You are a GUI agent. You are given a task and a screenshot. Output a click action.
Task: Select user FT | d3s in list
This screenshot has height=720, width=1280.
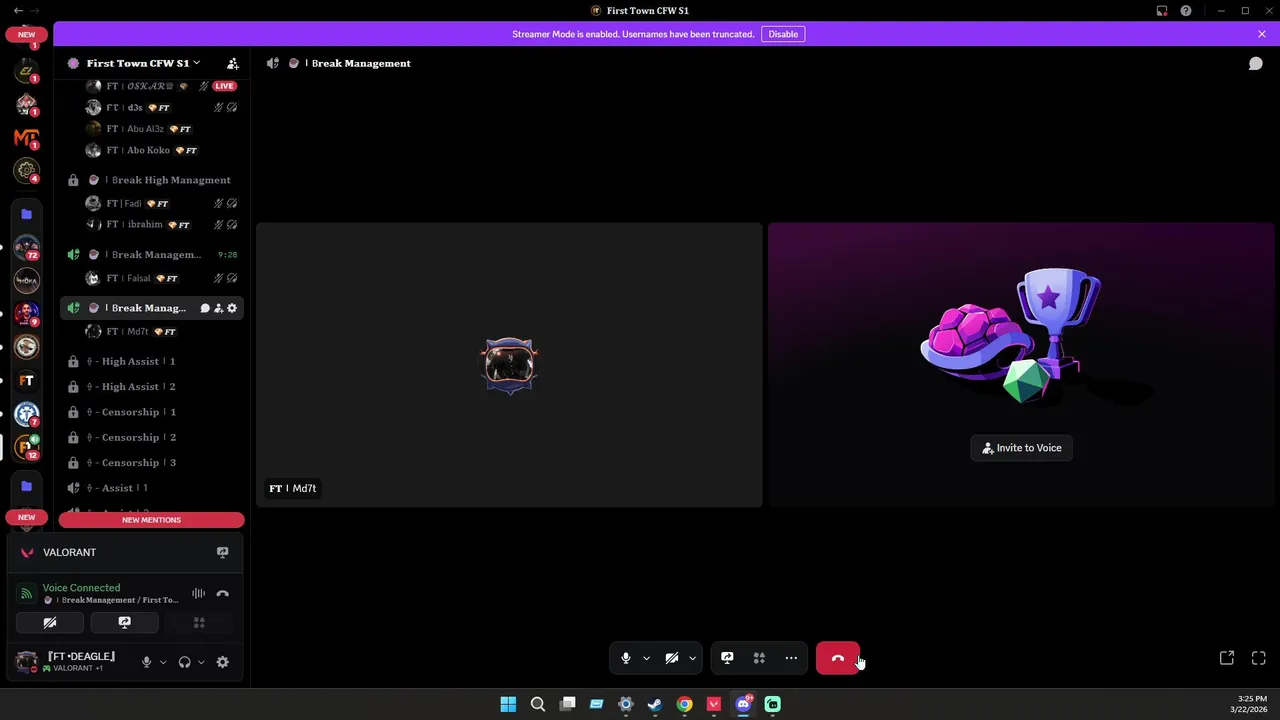click(x=161, y=107)
